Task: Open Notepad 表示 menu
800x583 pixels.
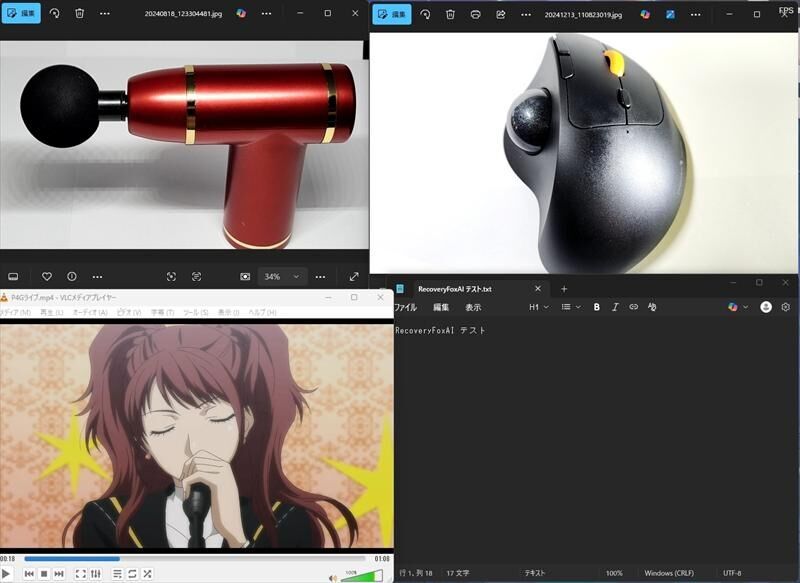Action: click(473, 307)
